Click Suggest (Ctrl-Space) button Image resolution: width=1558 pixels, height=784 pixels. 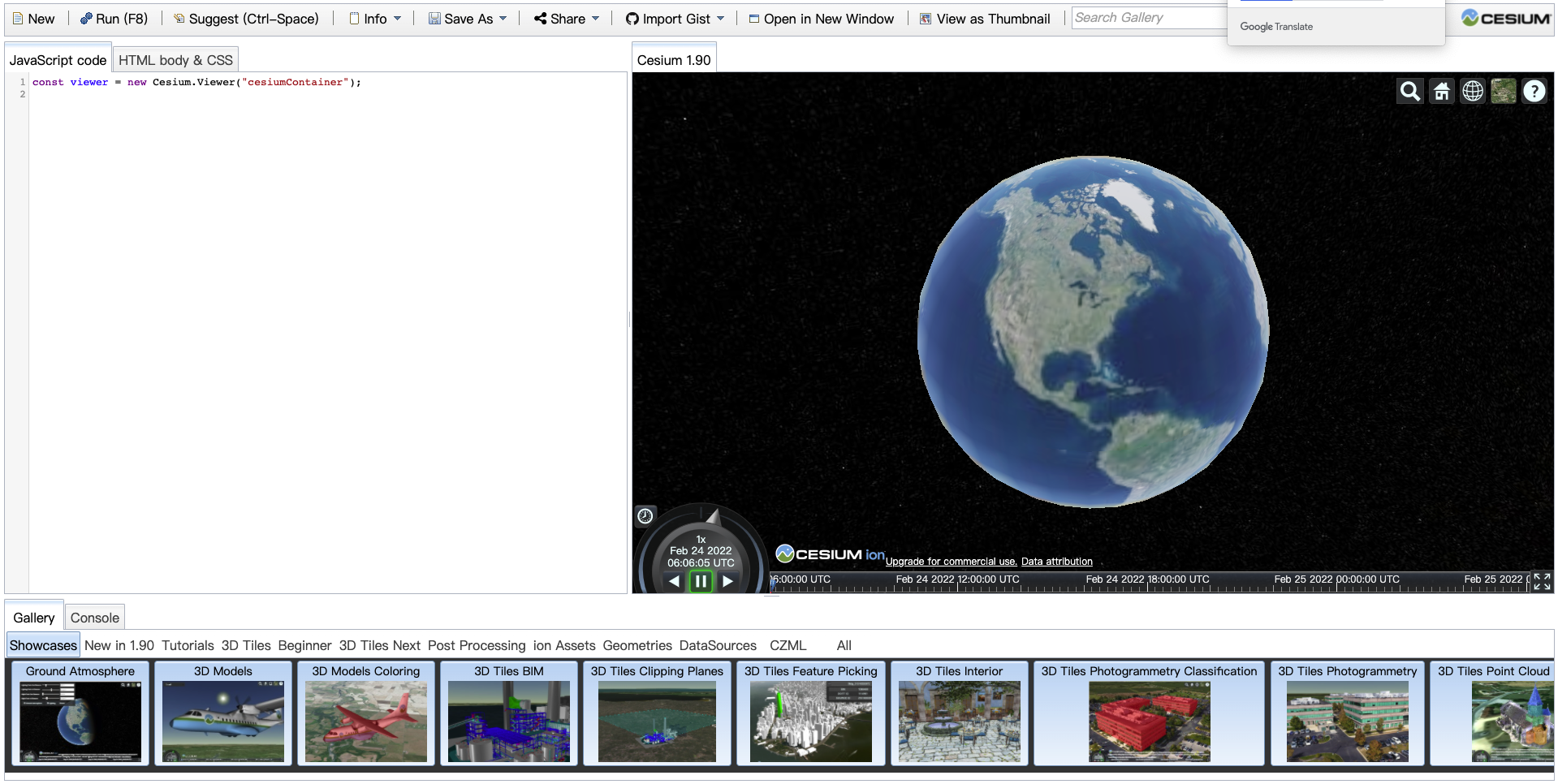[x=246, y=19]
